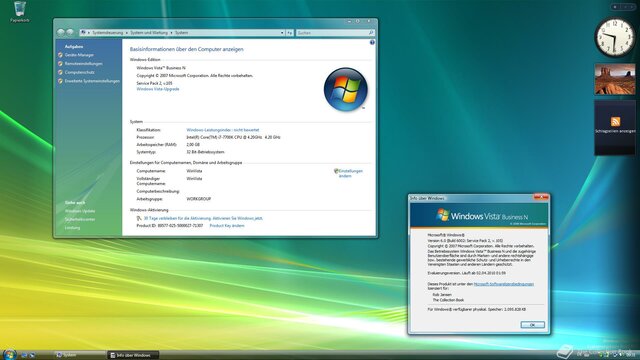
Task: Click shield icon next to Einstellungen ändern
Action: click(336, 171)
